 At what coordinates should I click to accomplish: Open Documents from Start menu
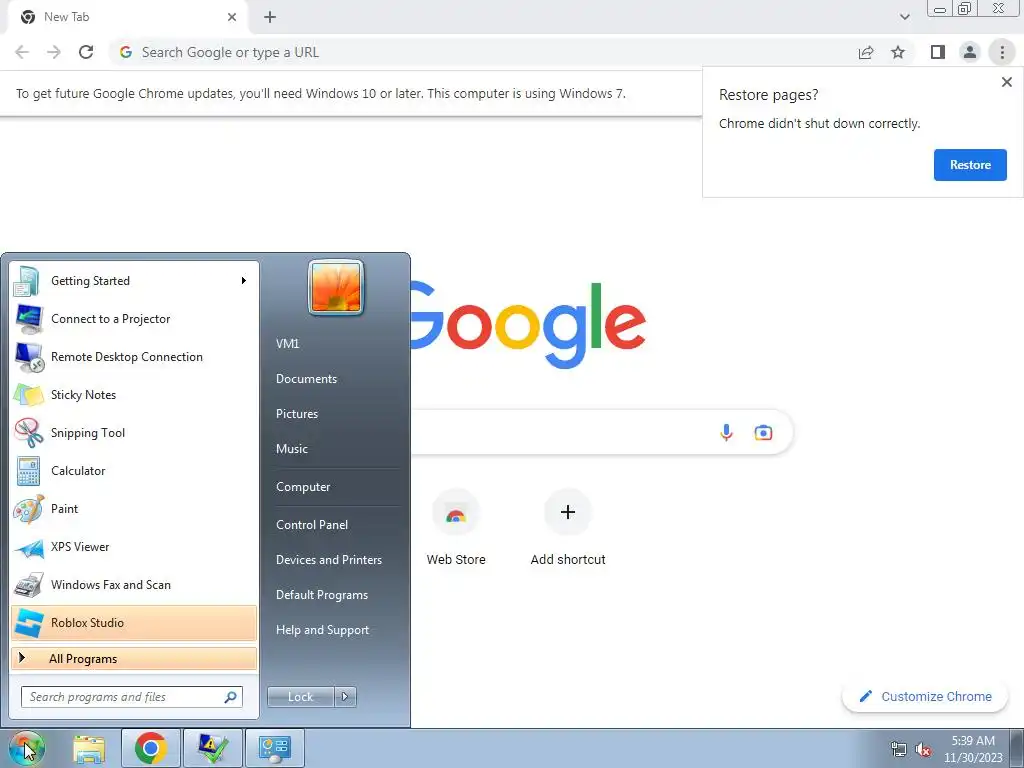pos(306,379)
